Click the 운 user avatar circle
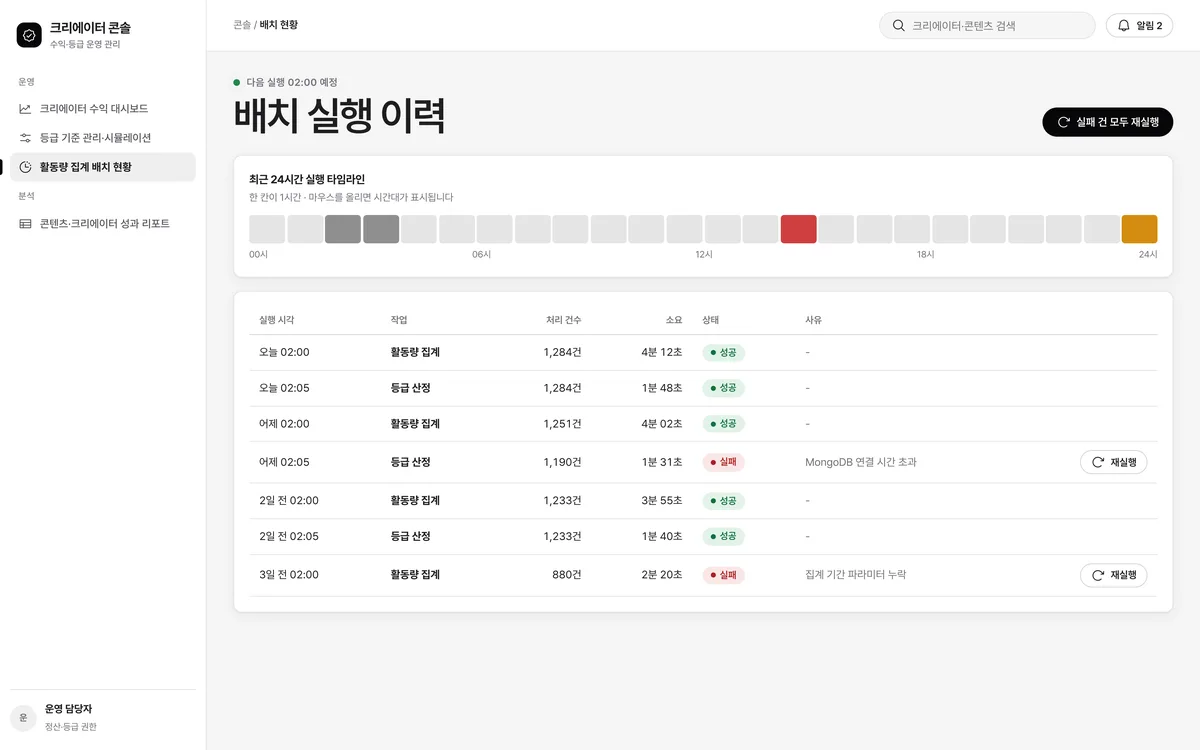 tap(23, 718)
